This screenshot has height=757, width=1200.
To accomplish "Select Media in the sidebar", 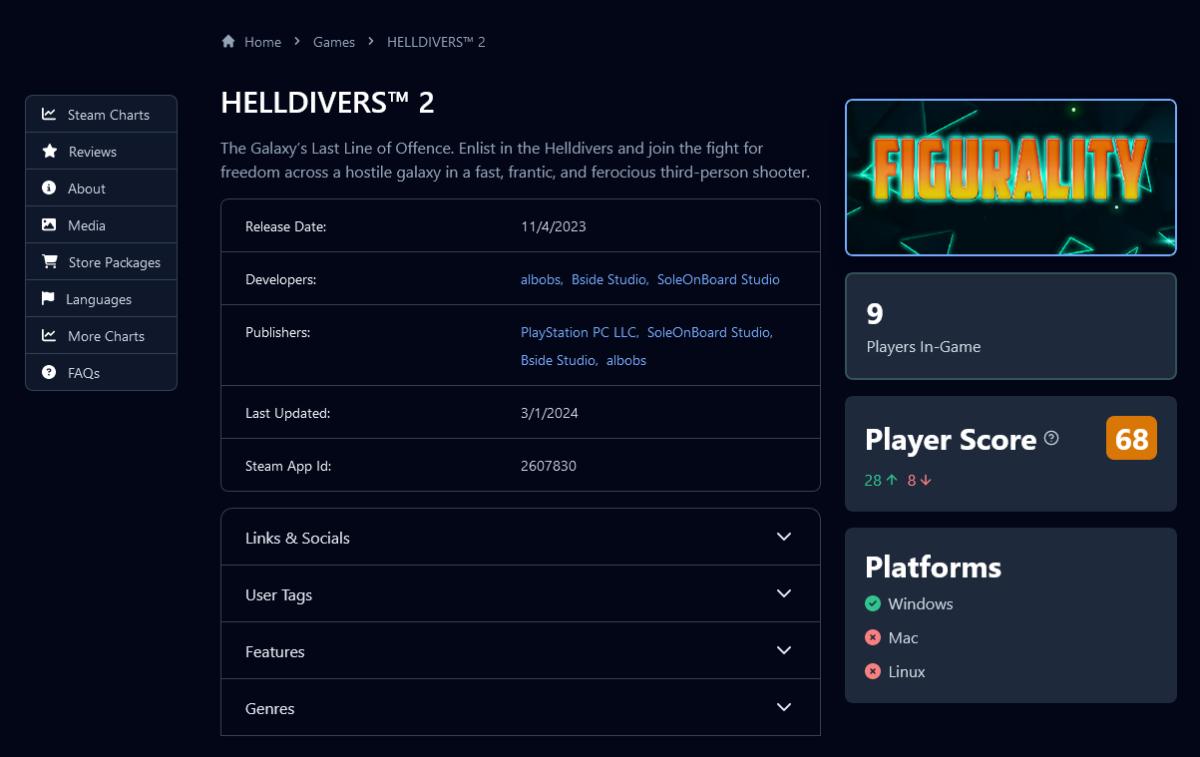I will click(101, 225).
